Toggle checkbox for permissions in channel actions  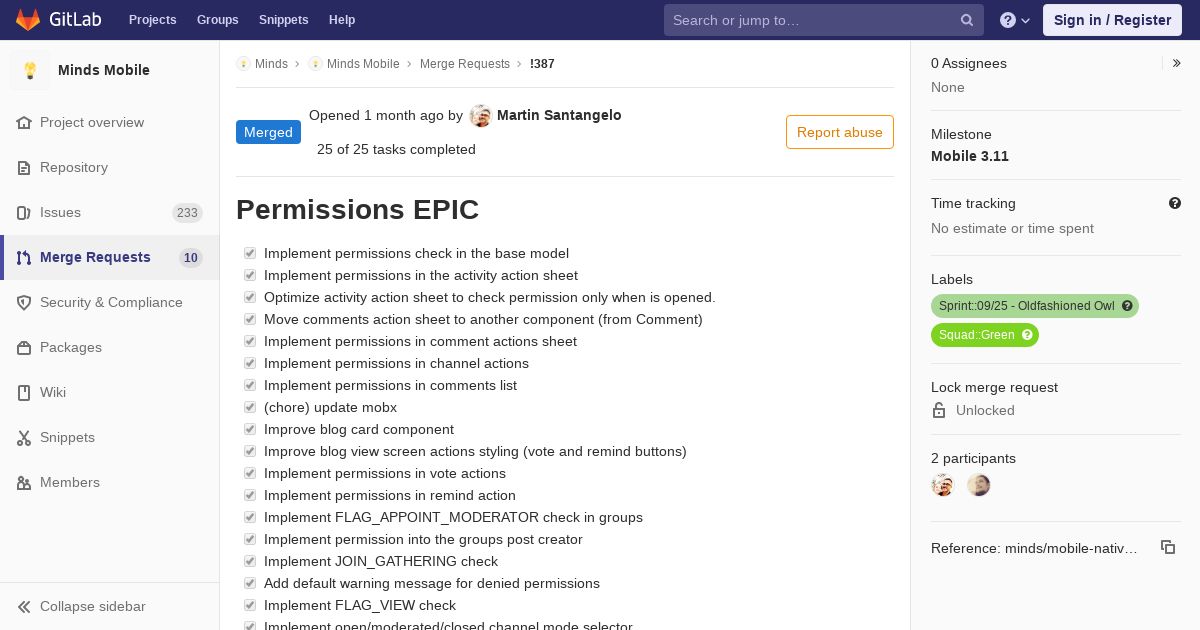click(x=250, y=363)
